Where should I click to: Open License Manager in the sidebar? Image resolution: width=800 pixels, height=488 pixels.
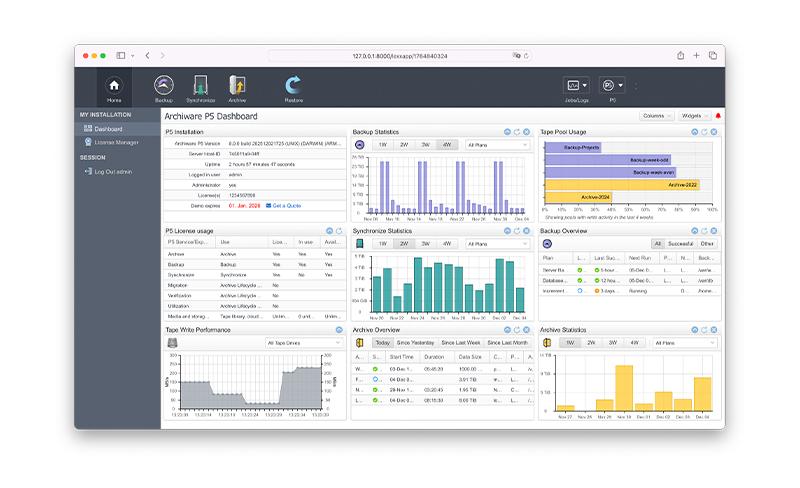(116, 142)
